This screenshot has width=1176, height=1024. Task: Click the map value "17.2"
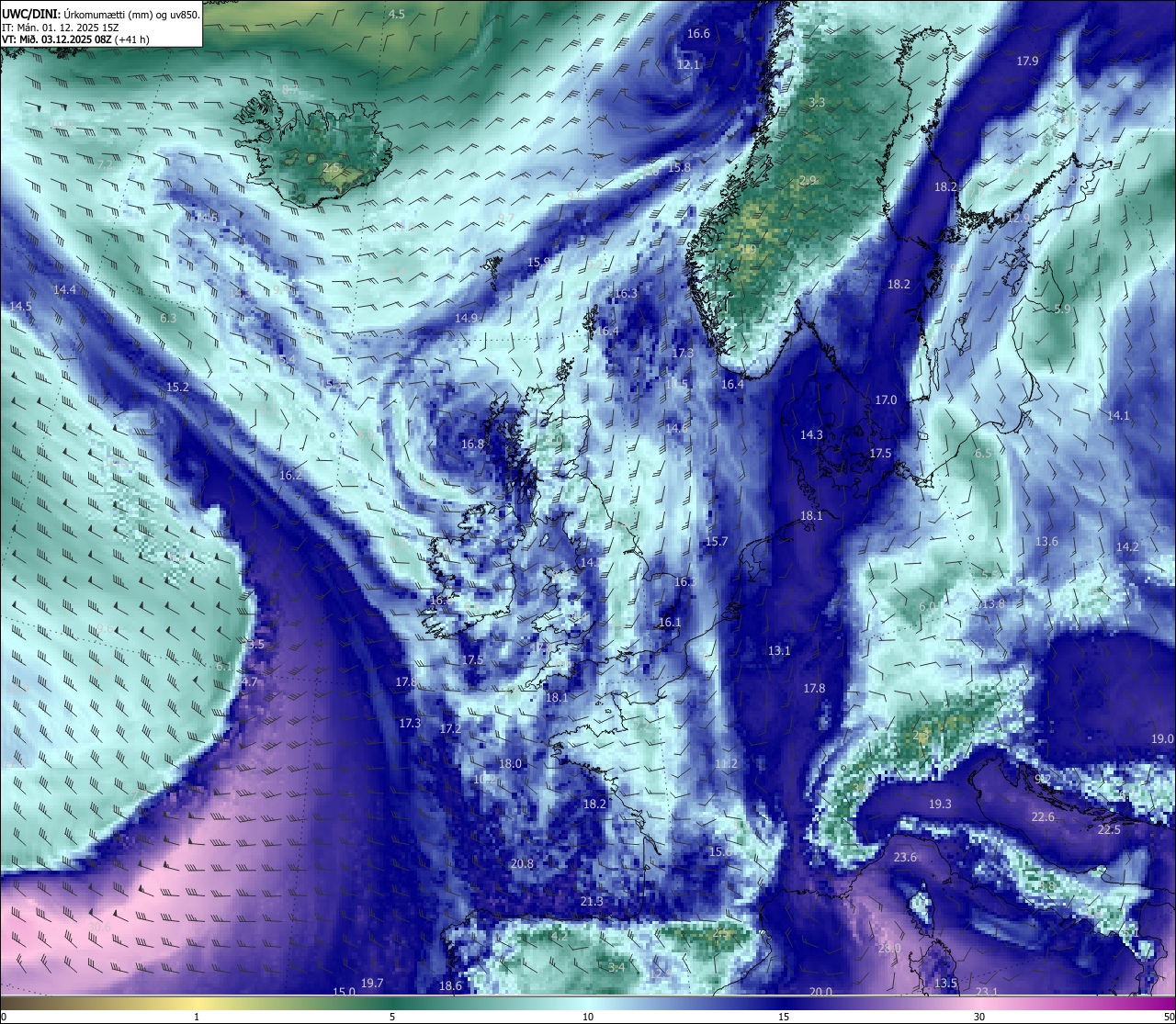tap(450, 729)
